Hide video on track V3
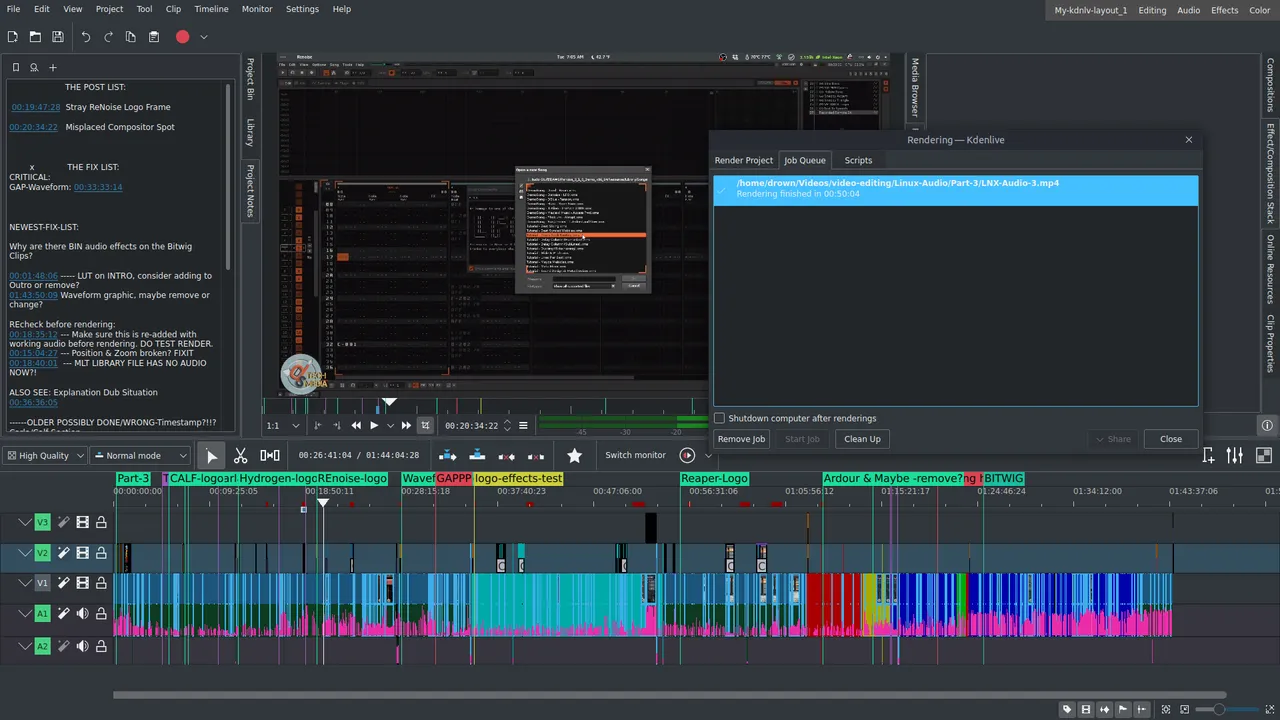 [82, 522]
